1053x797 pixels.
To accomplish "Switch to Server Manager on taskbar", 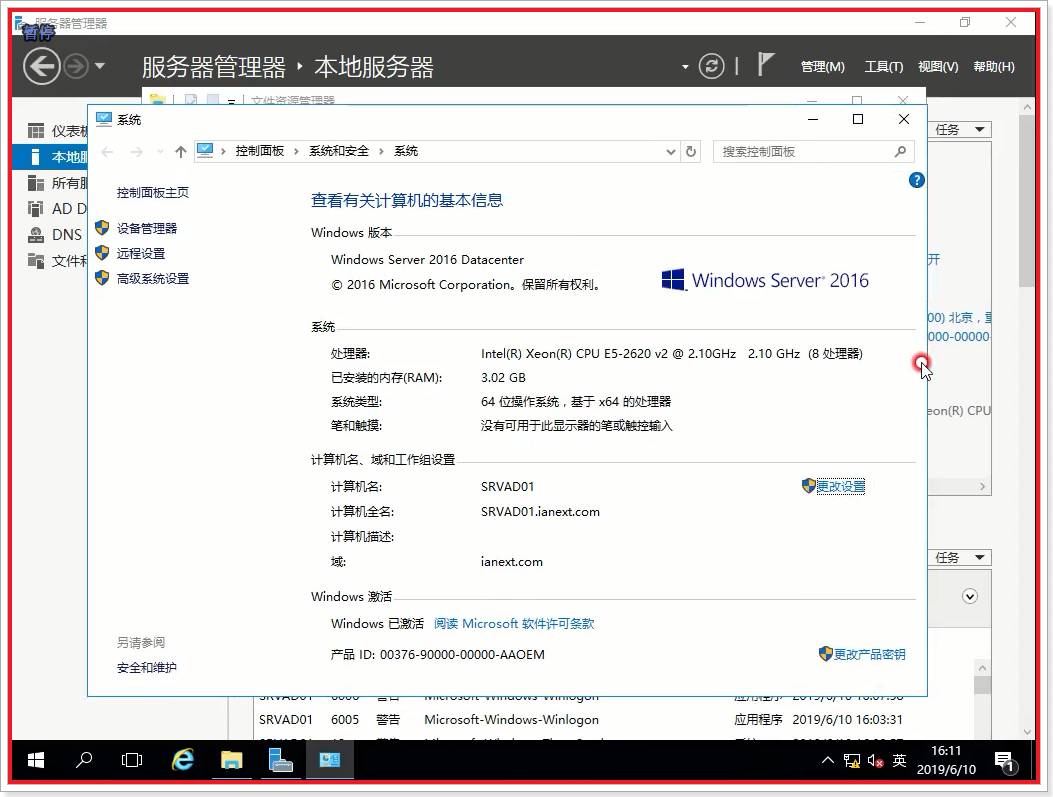I will (x=280, y=760).
